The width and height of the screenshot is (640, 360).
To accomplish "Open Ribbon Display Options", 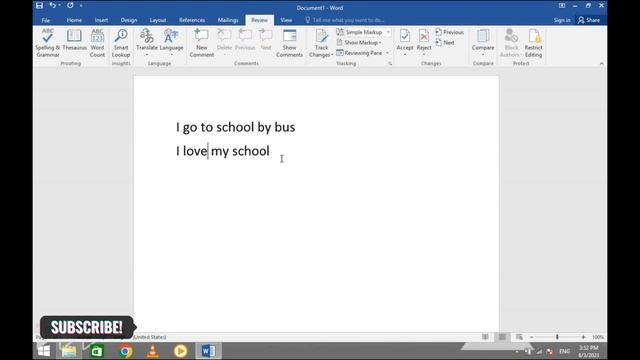I will pos(562,6).
